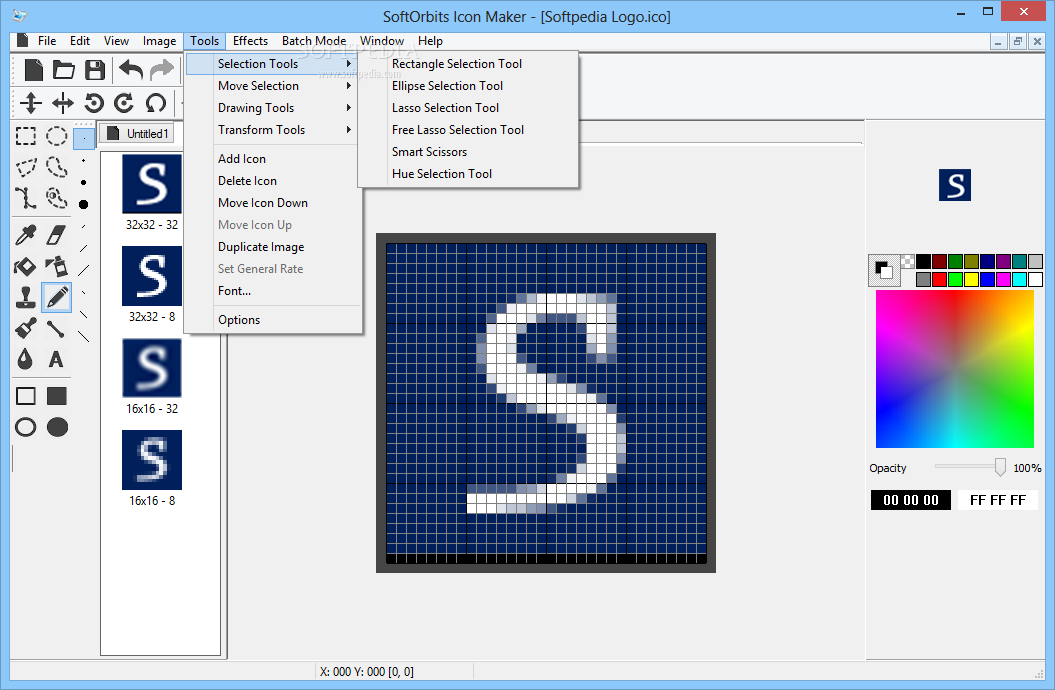The height and width of the screenshot is (690, 1055).
Task: Choose the smallest one-pixel brush size
Action: pyautogui.click(x=83, y=139)
